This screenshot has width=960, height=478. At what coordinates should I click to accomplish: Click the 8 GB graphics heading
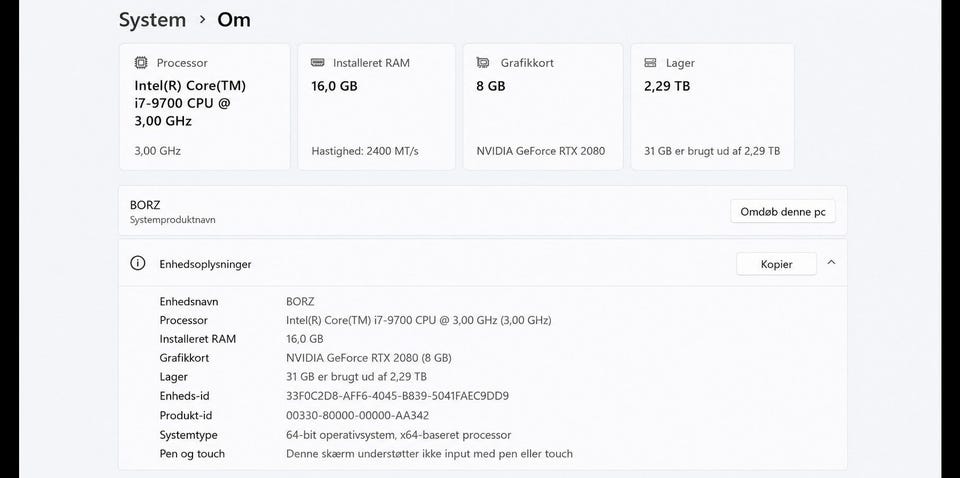tap(491, 86)
